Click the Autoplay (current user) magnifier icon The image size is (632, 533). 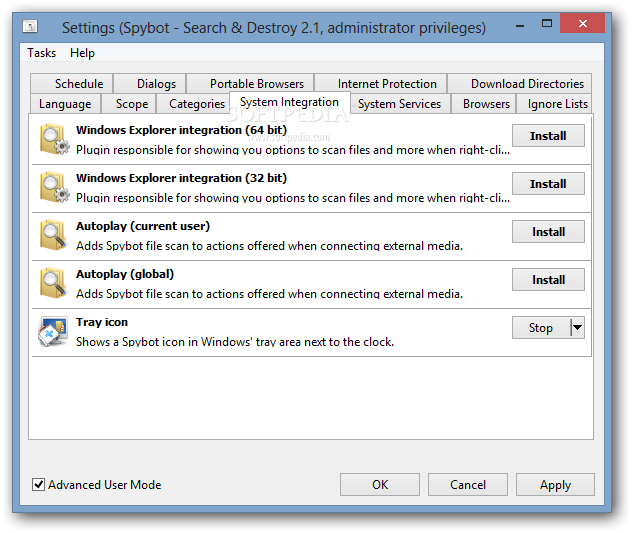tap(53, 235)
